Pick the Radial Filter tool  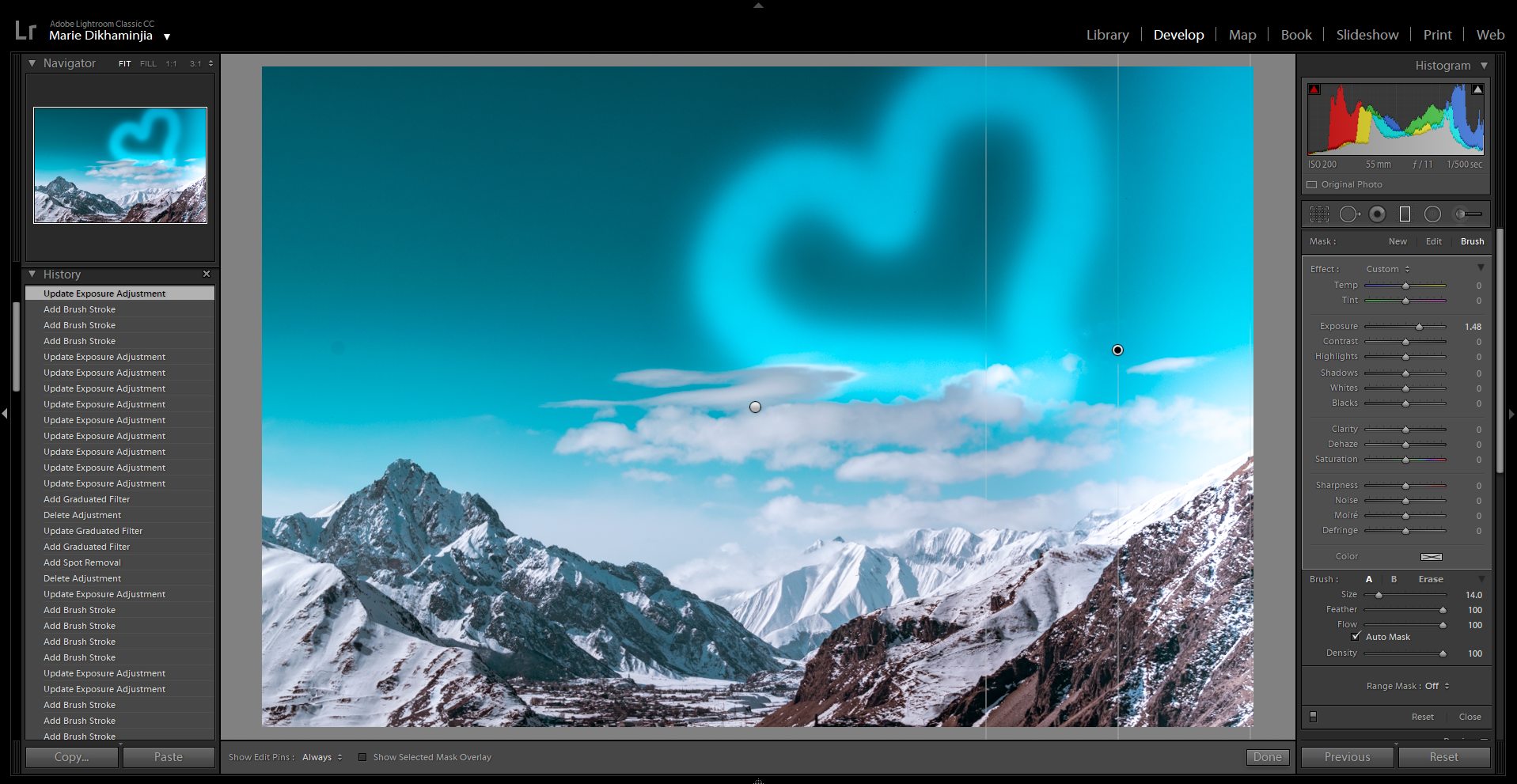(x=1432, y=214)
